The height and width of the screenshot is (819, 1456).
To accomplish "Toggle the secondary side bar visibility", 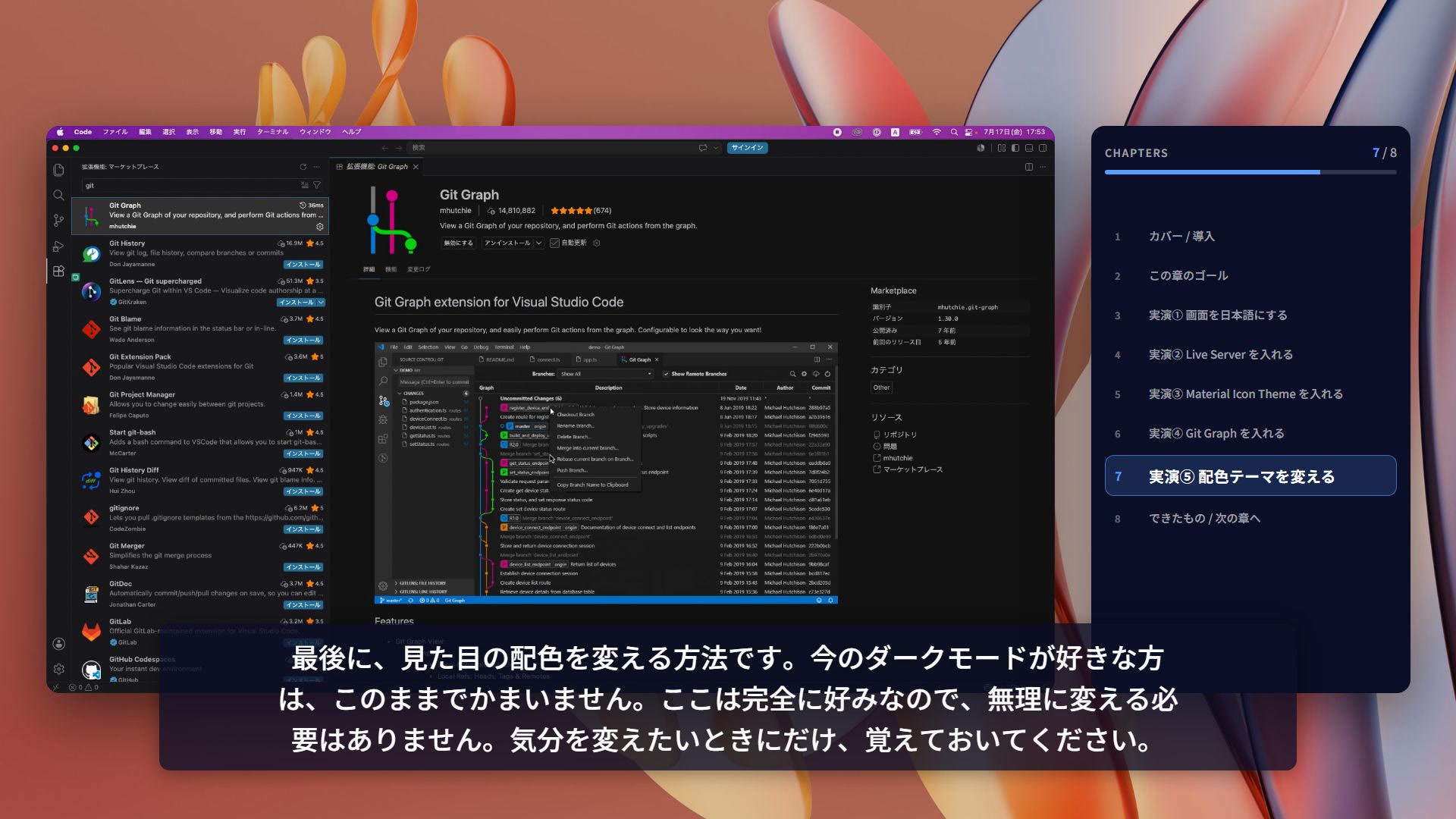I will (1043, 148).
